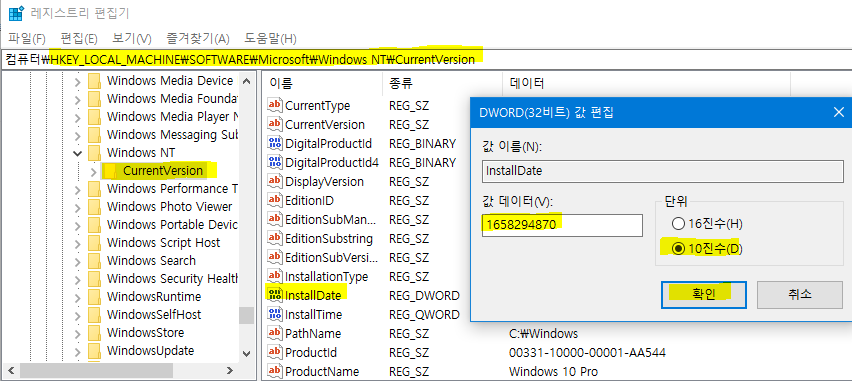
Task: Click the EditionID string value icon
Action: 275,201
